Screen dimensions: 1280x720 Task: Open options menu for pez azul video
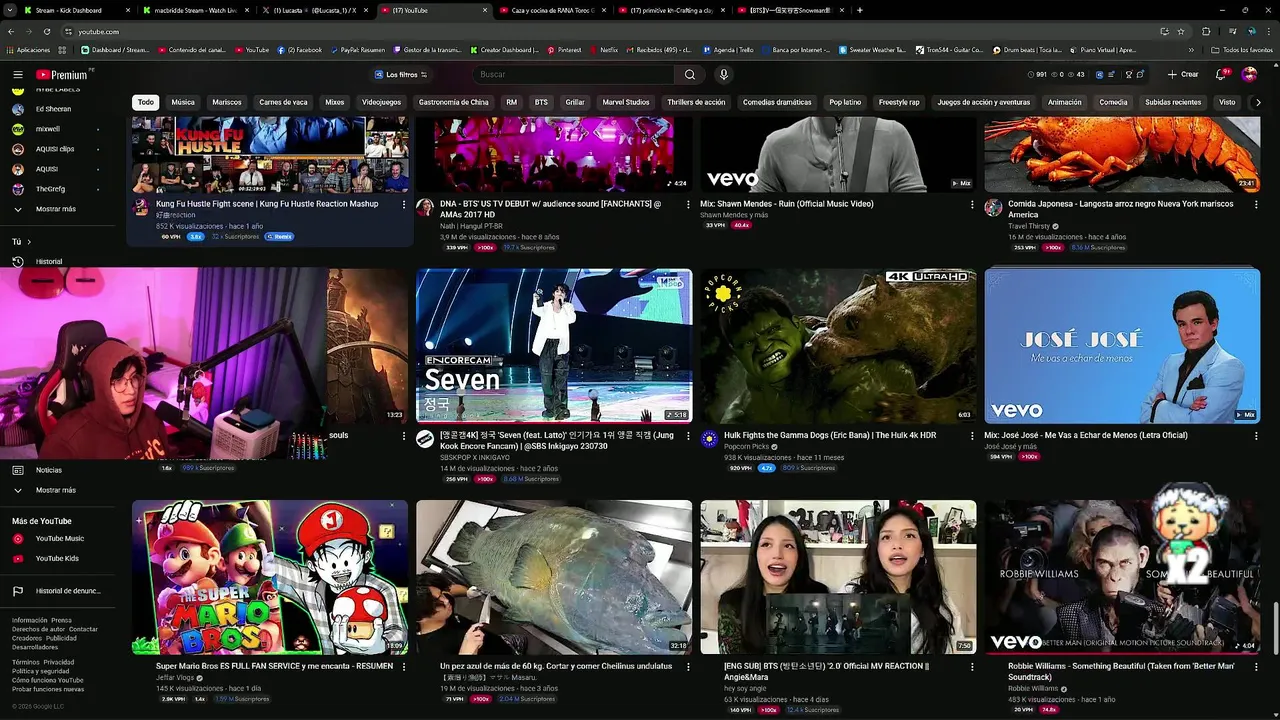click(x=688, y=667)
